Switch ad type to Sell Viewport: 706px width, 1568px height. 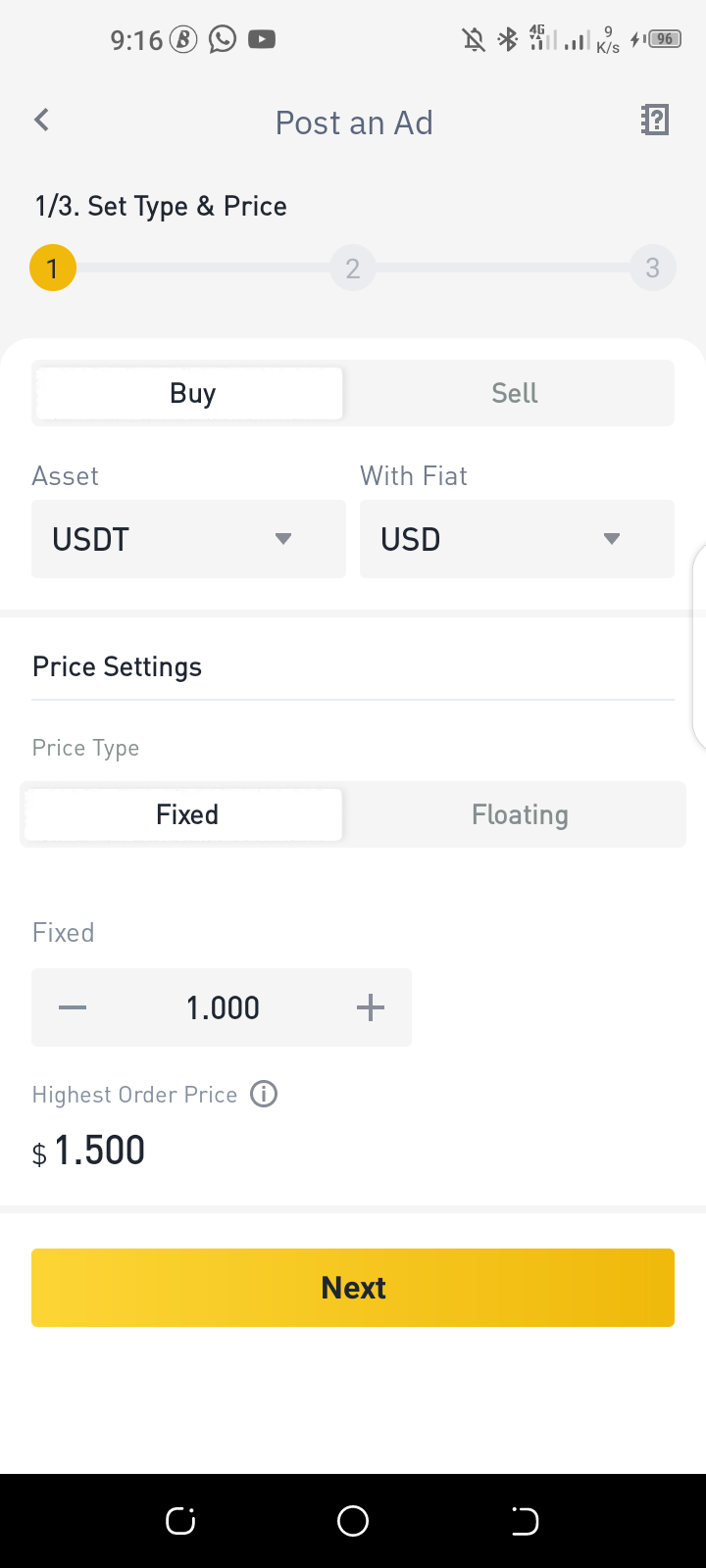(x=514, y=393)
